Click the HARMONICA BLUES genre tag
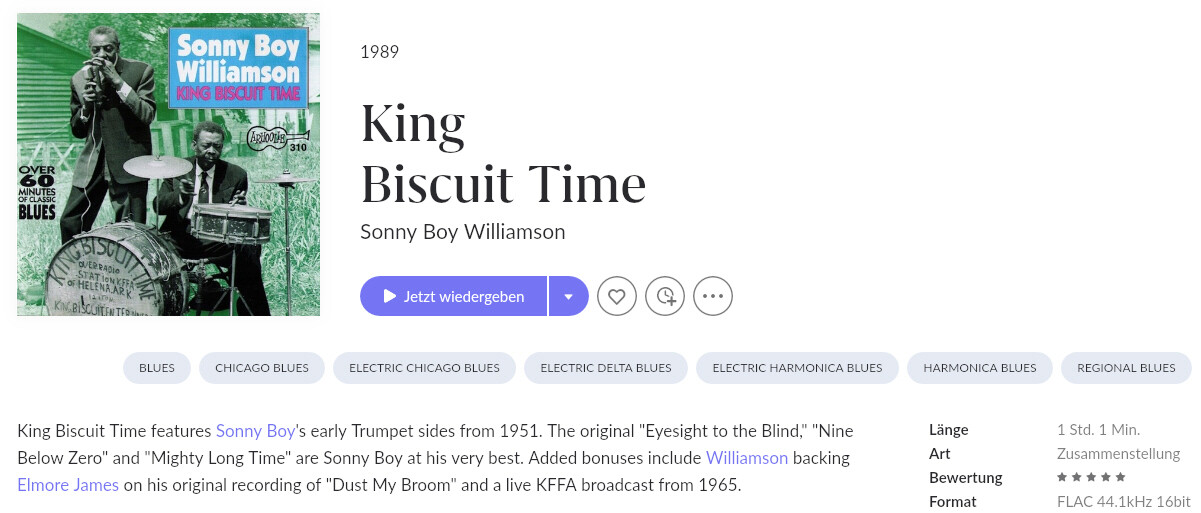 point(980,368)
